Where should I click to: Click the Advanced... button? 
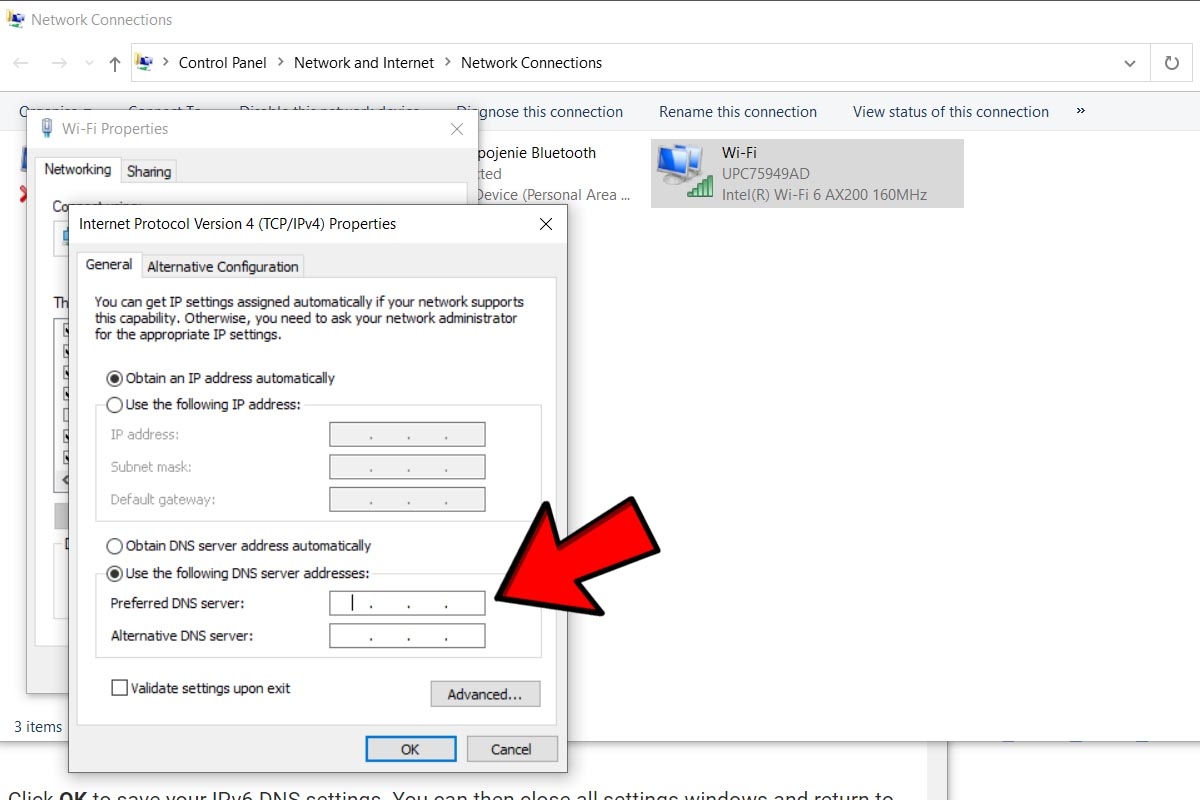(485, 694)
